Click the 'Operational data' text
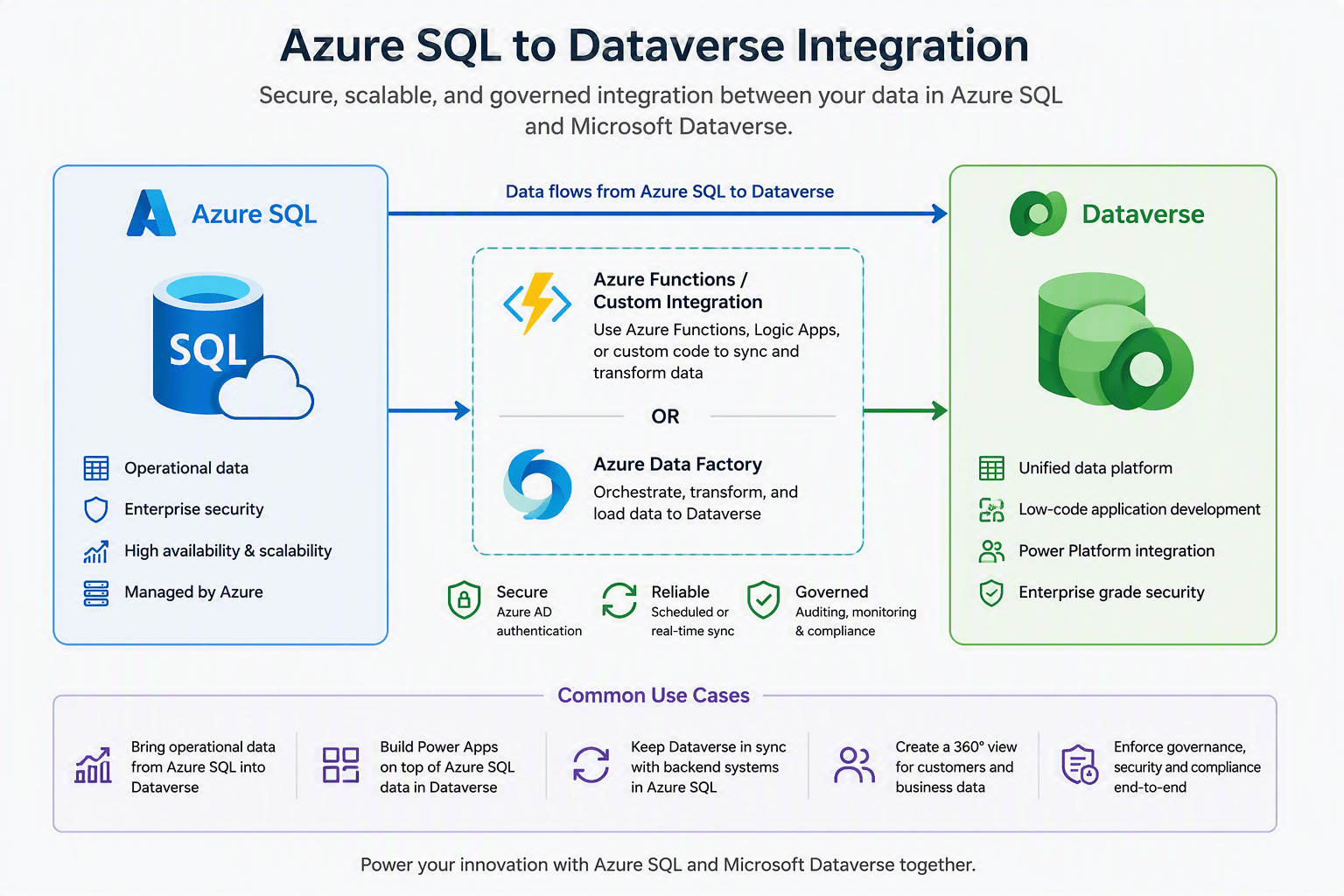 (x=186, y=468)
